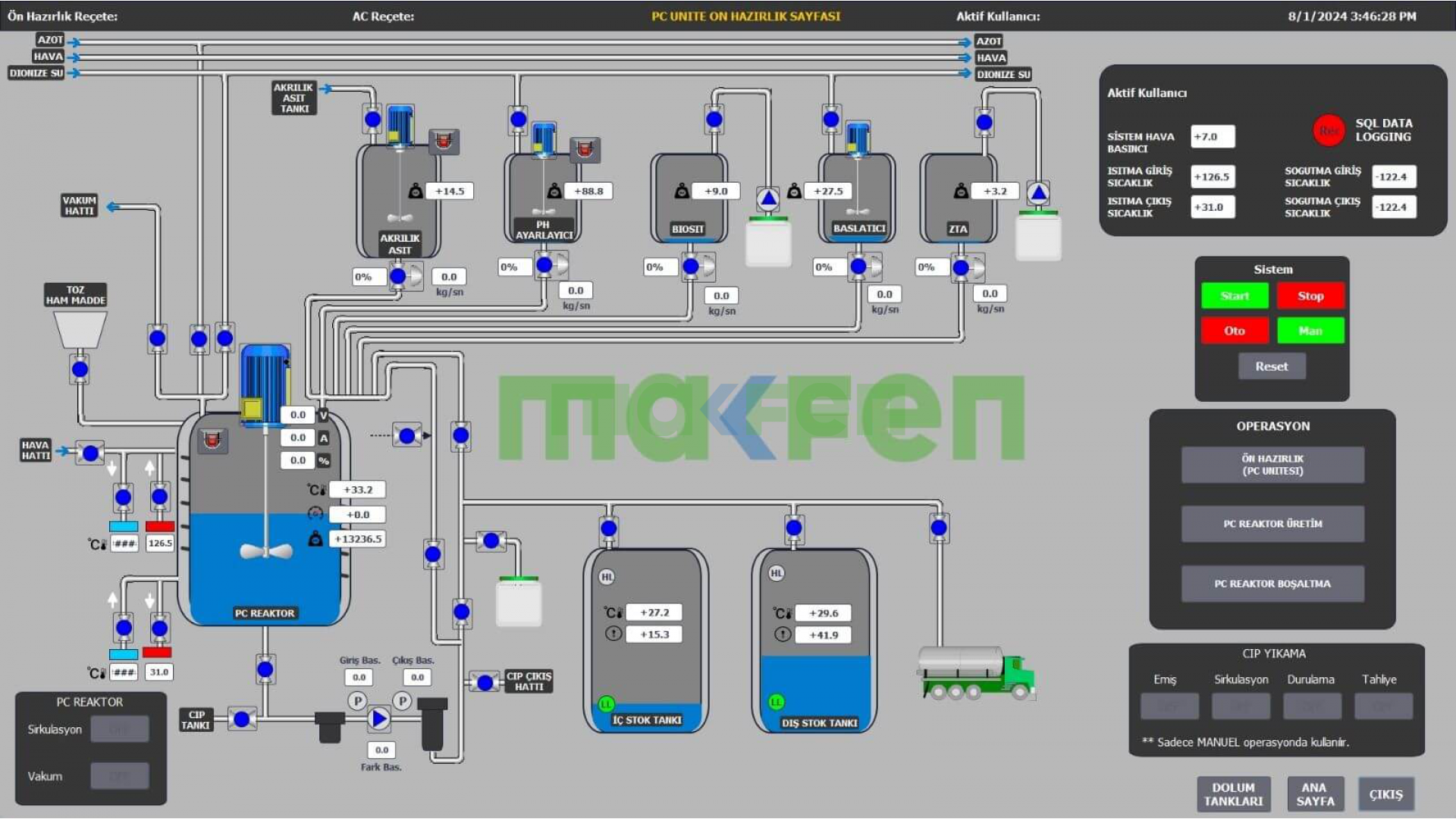The height and width of the screenshot is (819, 1456).
Task: Select Oto system mode
Action: coord(1234,331)
